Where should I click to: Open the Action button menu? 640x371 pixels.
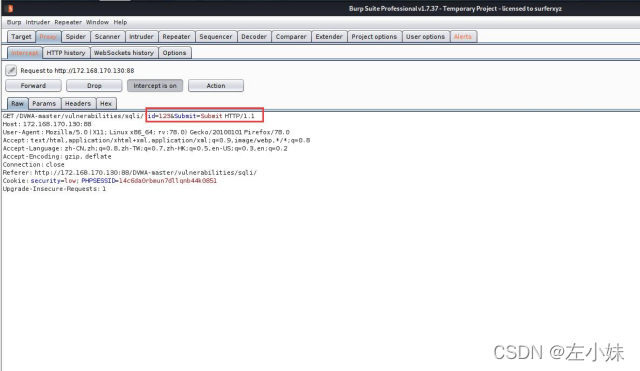click(x=216, y=86)
